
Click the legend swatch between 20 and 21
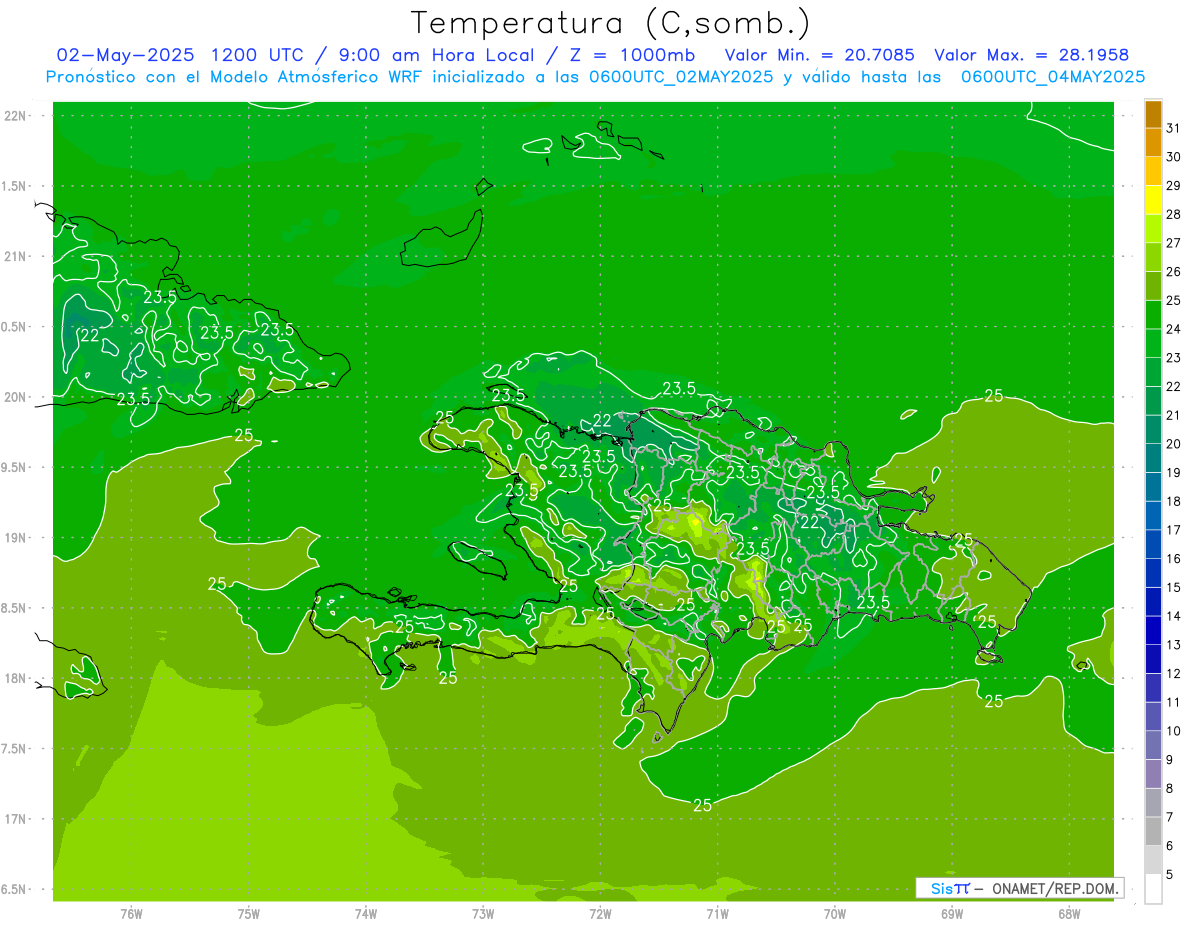coord(1153,429)
